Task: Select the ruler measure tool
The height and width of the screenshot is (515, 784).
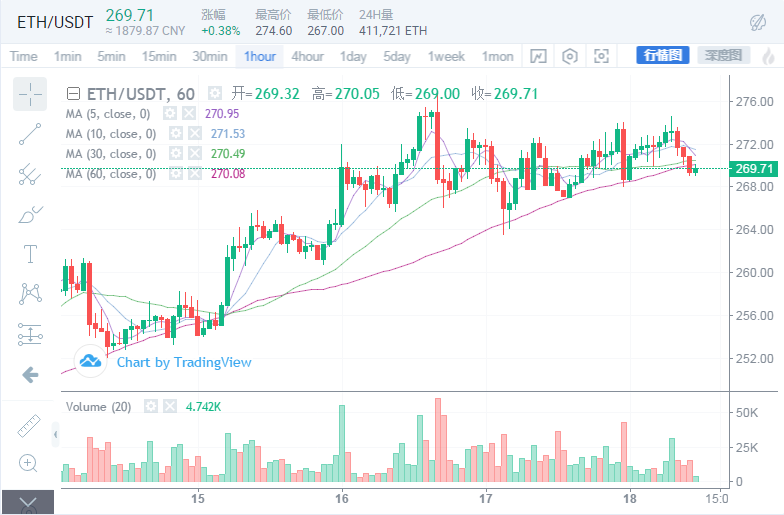Action: point(28,426)
